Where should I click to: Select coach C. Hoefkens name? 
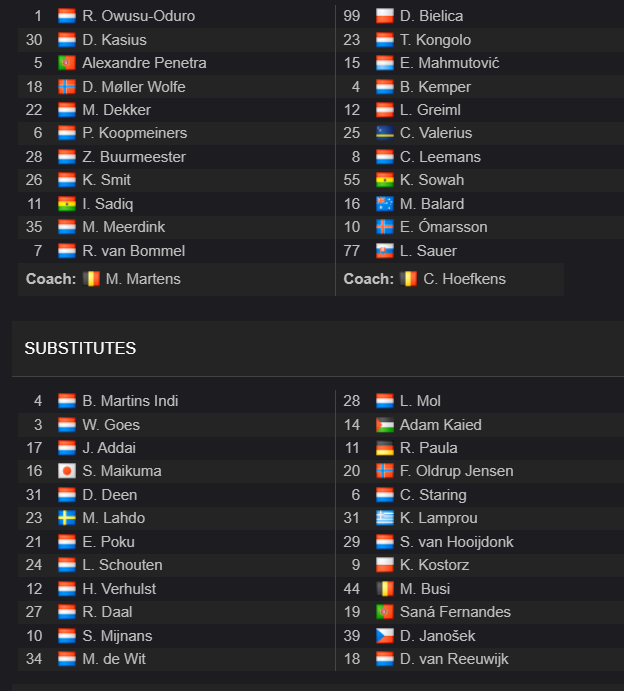[x=464, y=279]
